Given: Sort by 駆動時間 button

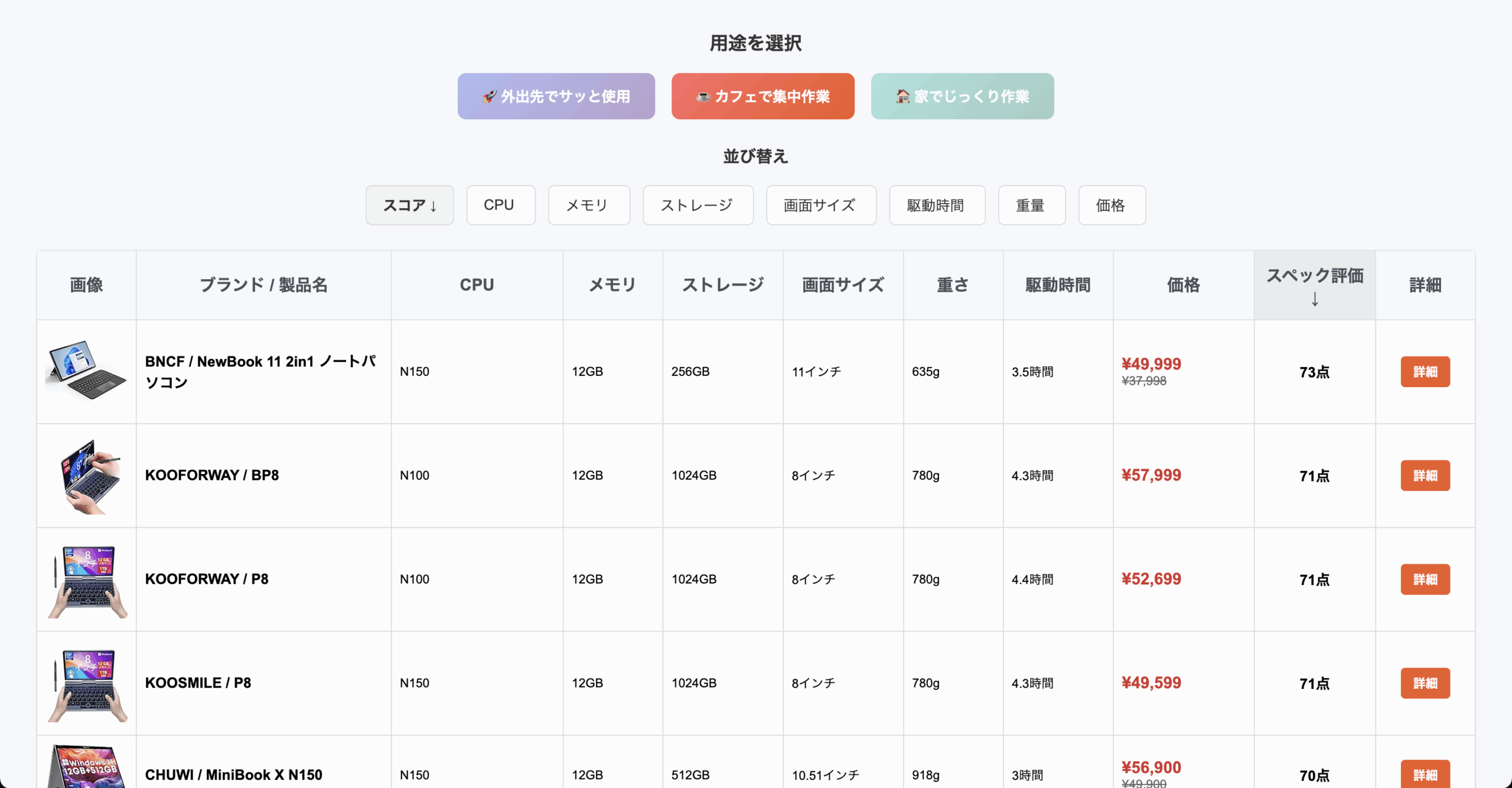Looking at the screenshot, I should pos(937,205).
